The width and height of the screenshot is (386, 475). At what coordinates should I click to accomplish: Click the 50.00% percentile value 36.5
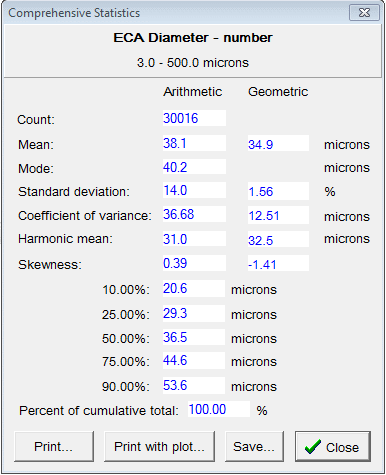coord(194,337)
